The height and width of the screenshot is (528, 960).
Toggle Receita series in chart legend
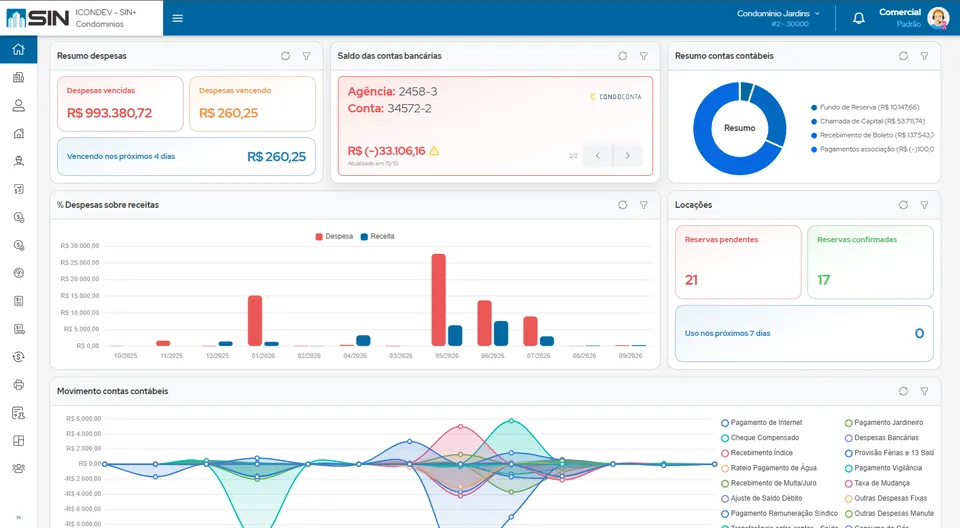click(378, 236)
